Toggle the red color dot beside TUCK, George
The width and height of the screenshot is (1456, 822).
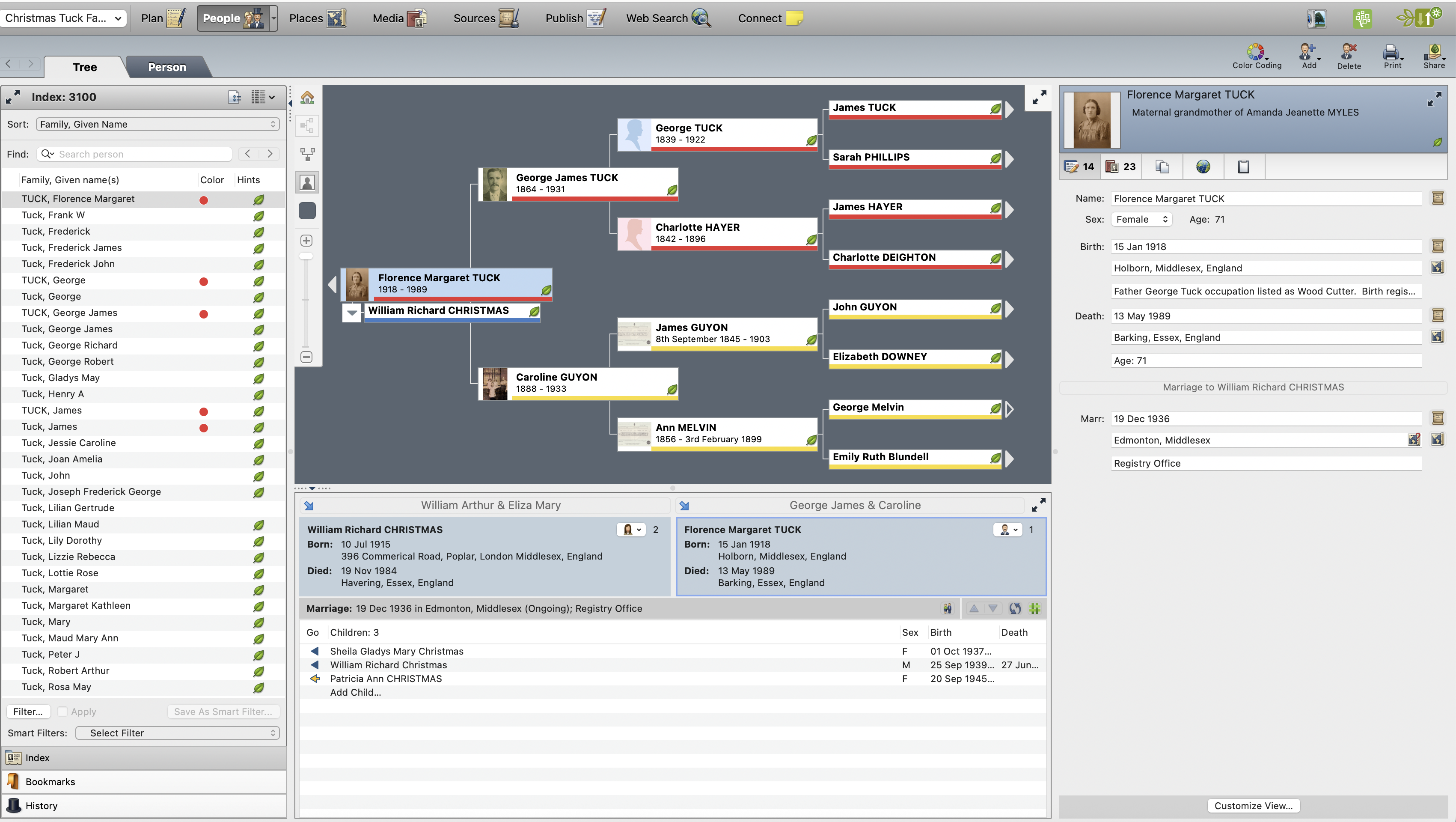(x=203, y=281)
